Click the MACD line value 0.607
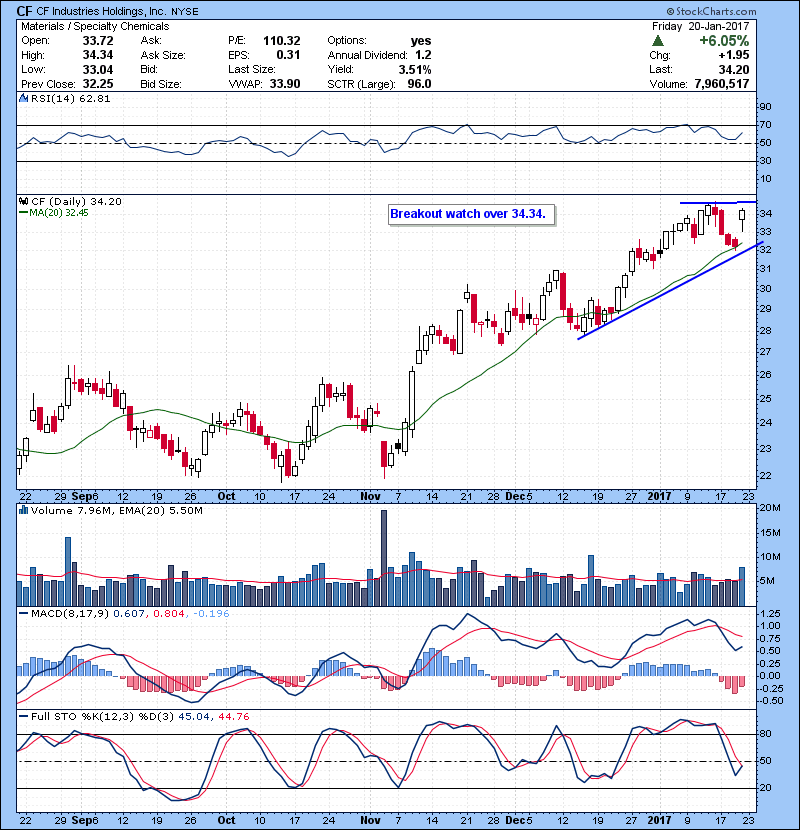Image resolution: width=800 pixels, height=830 pixels. tap(129, 614)
